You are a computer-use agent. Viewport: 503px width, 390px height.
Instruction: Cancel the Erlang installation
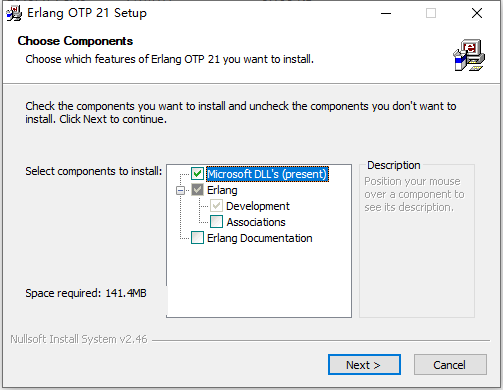pyautogui.click(x=450, y=365)
